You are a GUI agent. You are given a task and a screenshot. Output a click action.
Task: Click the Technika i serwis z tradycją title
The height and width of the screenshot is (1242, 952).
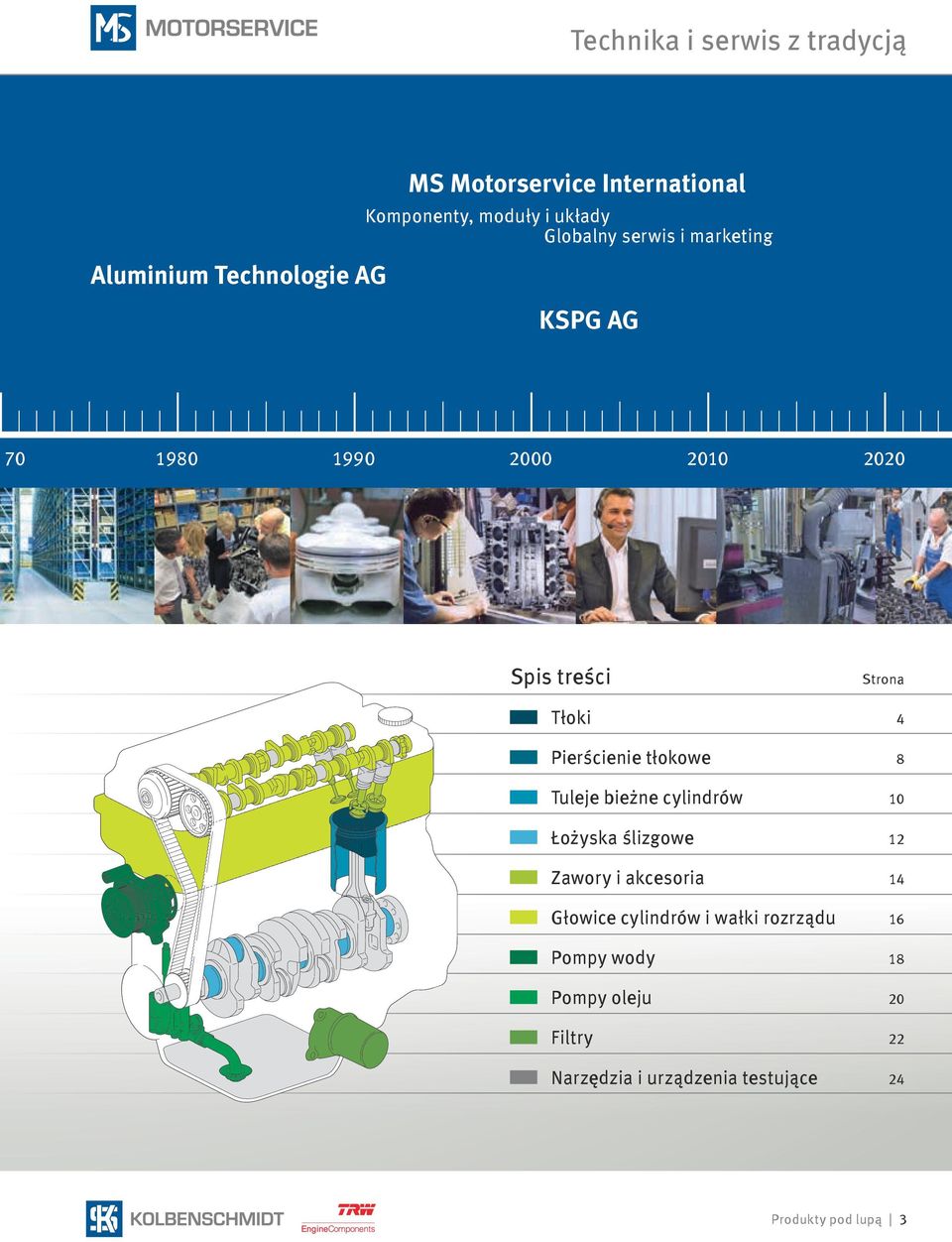coord(738,41)
